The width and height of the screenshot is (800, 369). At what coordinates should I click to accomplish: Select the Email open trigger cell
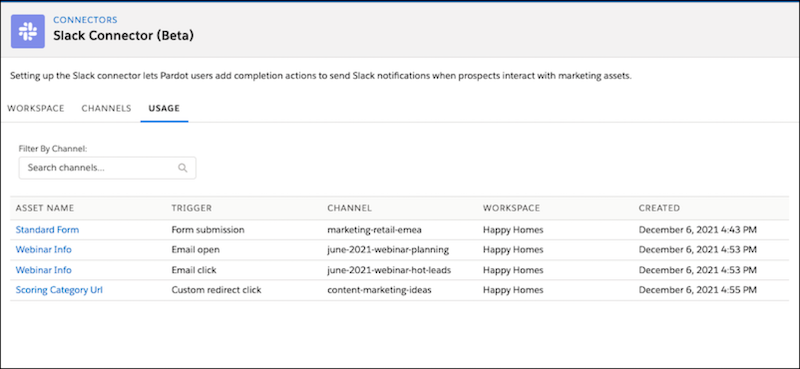click(x=195, y=250)
